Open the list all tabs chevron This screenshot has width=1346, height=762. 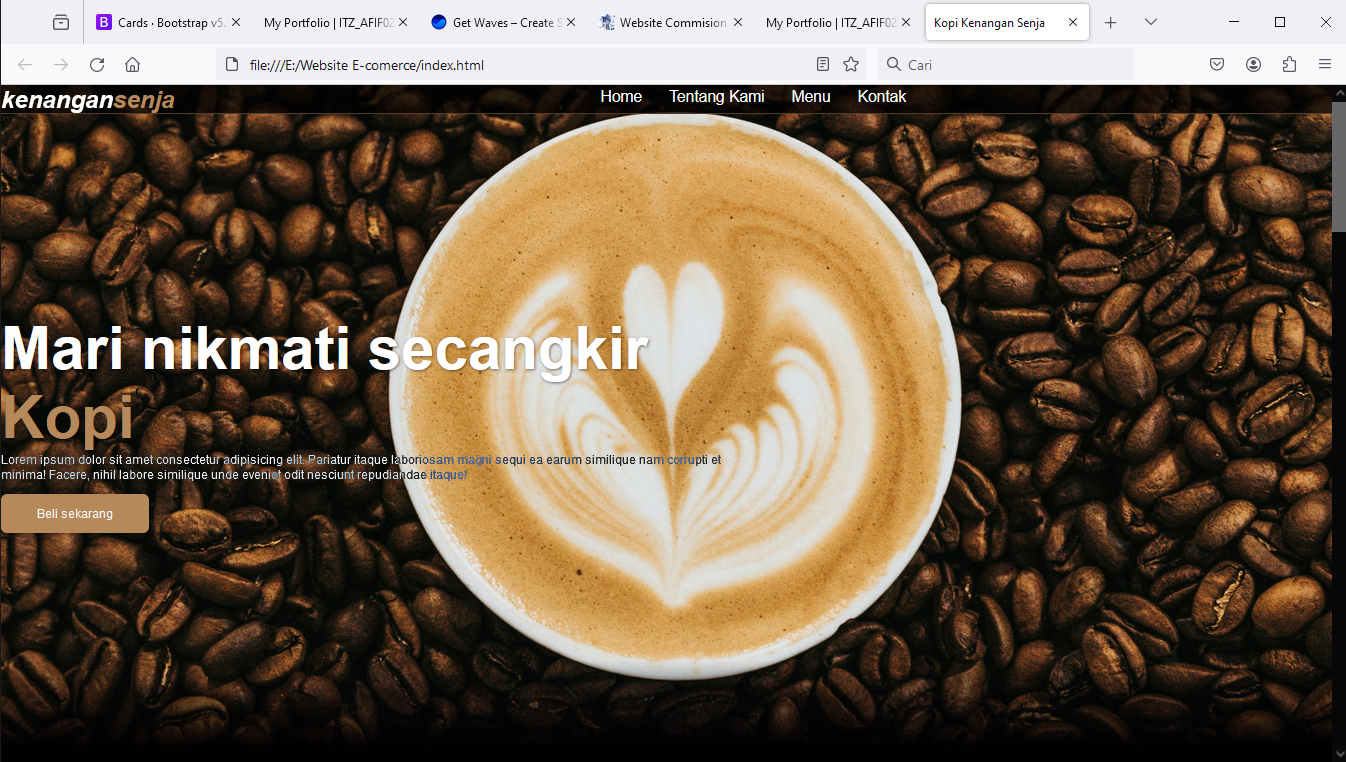1150,22
